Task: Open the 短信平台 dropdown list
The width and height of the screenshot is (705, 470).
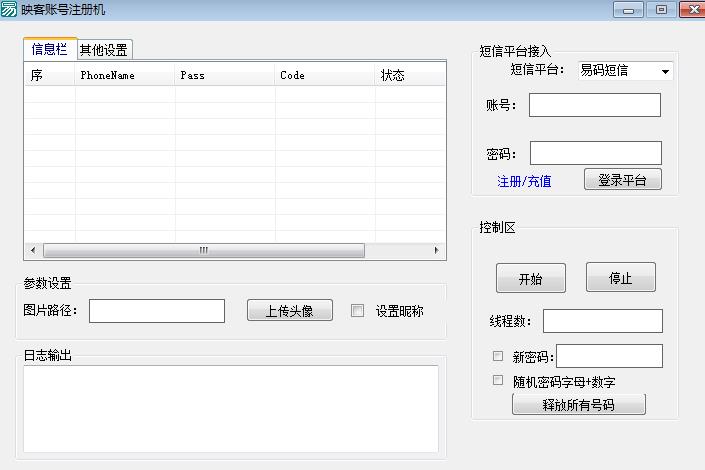Action: click(x=665, y=71)
